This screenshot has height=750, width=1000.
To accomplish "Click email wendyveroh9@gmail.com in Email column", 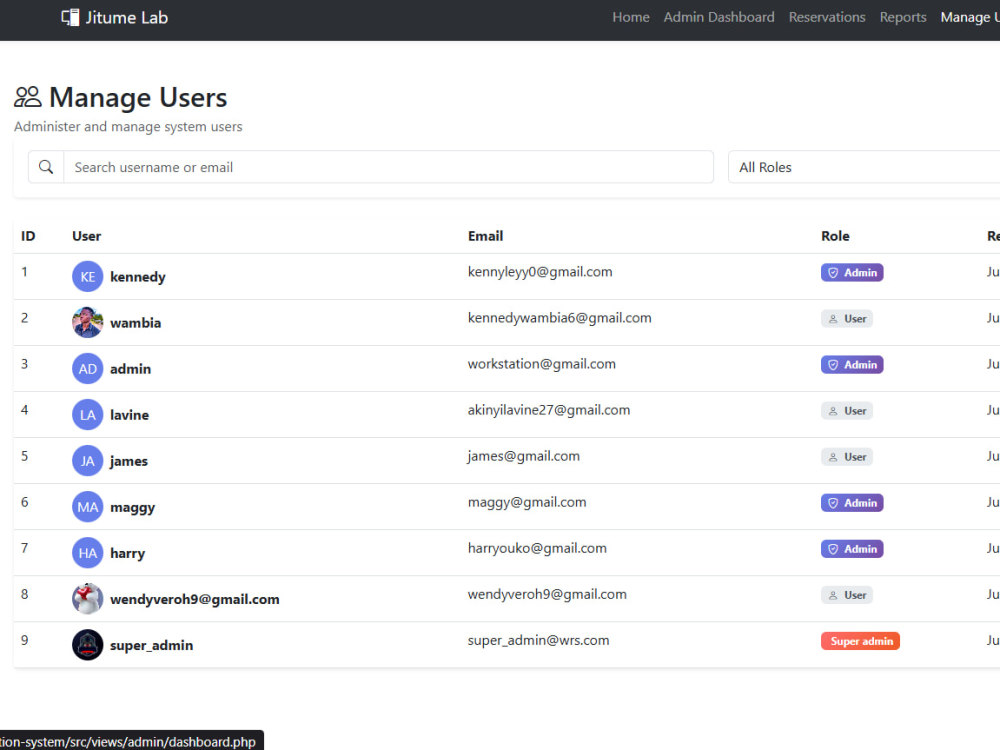I will click(x=547, y=594).
